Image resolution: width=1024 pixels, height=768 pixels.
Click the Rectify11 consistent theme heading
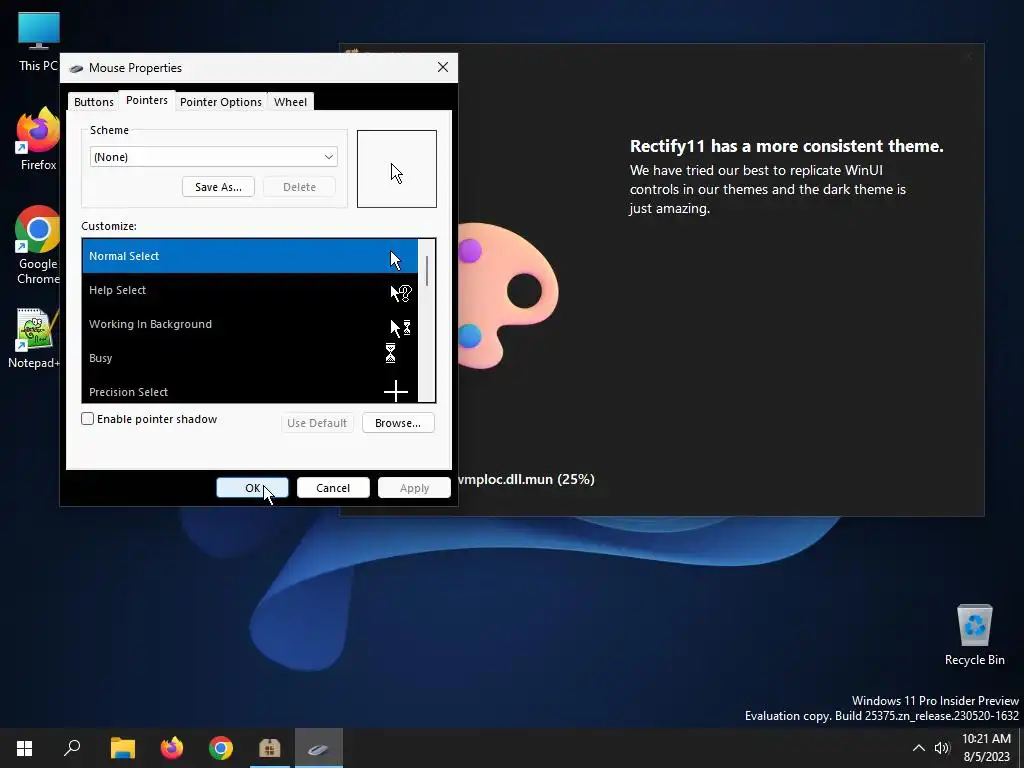[786, 146]
